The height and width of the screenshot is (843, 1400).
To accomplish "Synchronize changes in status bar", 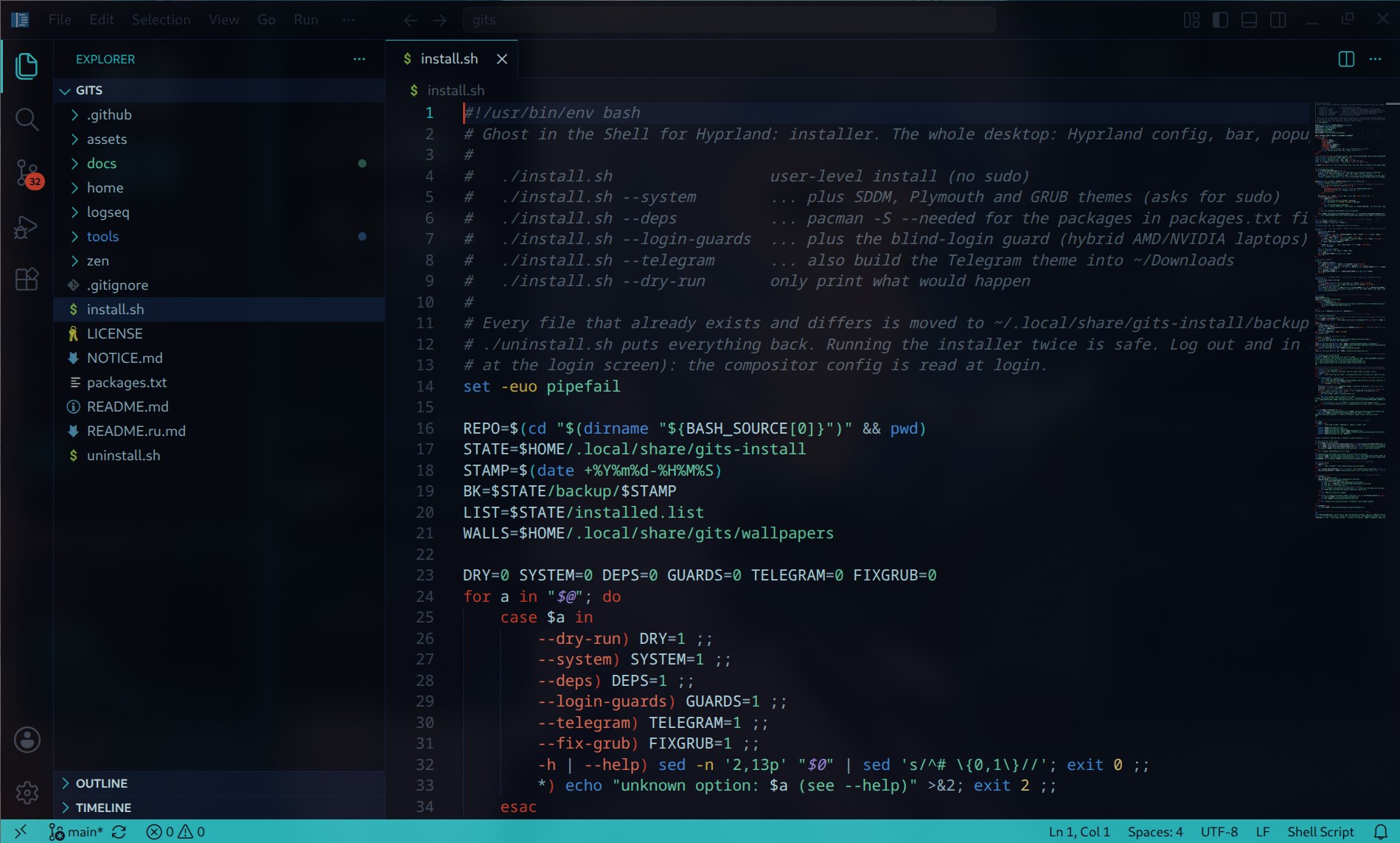I will [119, 832].
